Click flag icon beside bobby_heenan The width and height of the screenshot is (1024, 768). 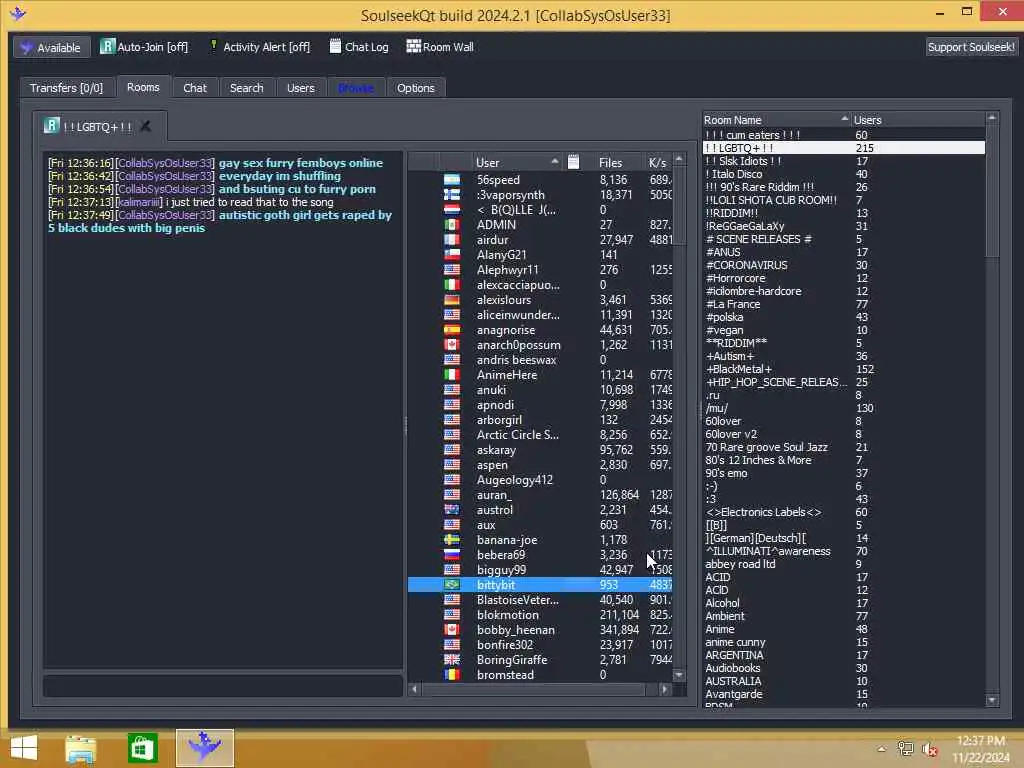coord(452,630)
